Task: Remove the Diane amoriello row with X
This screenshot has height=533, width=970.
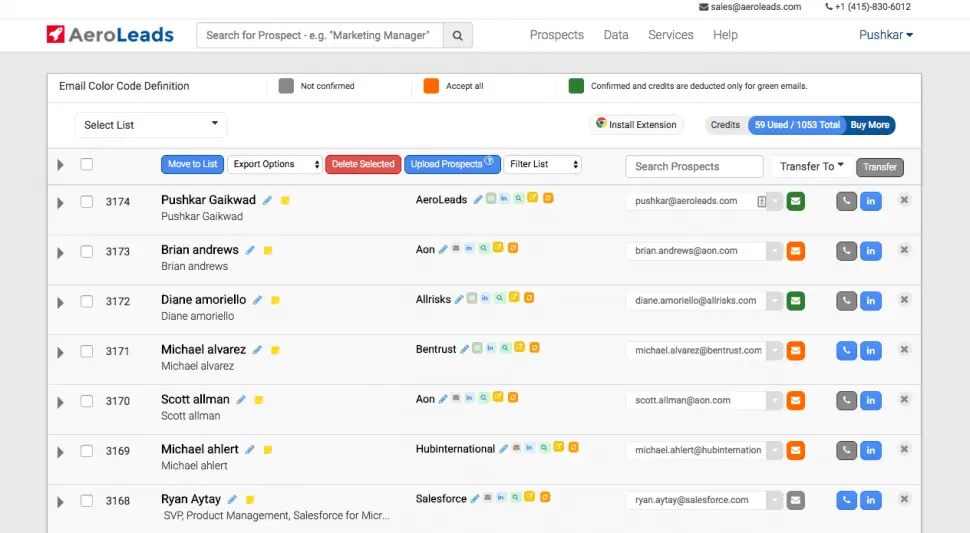Action: pos(904,299)
